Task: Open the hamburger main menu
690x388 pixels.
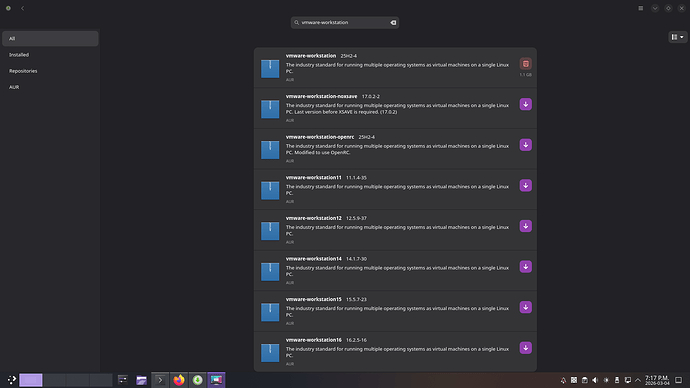Action: 641,8
